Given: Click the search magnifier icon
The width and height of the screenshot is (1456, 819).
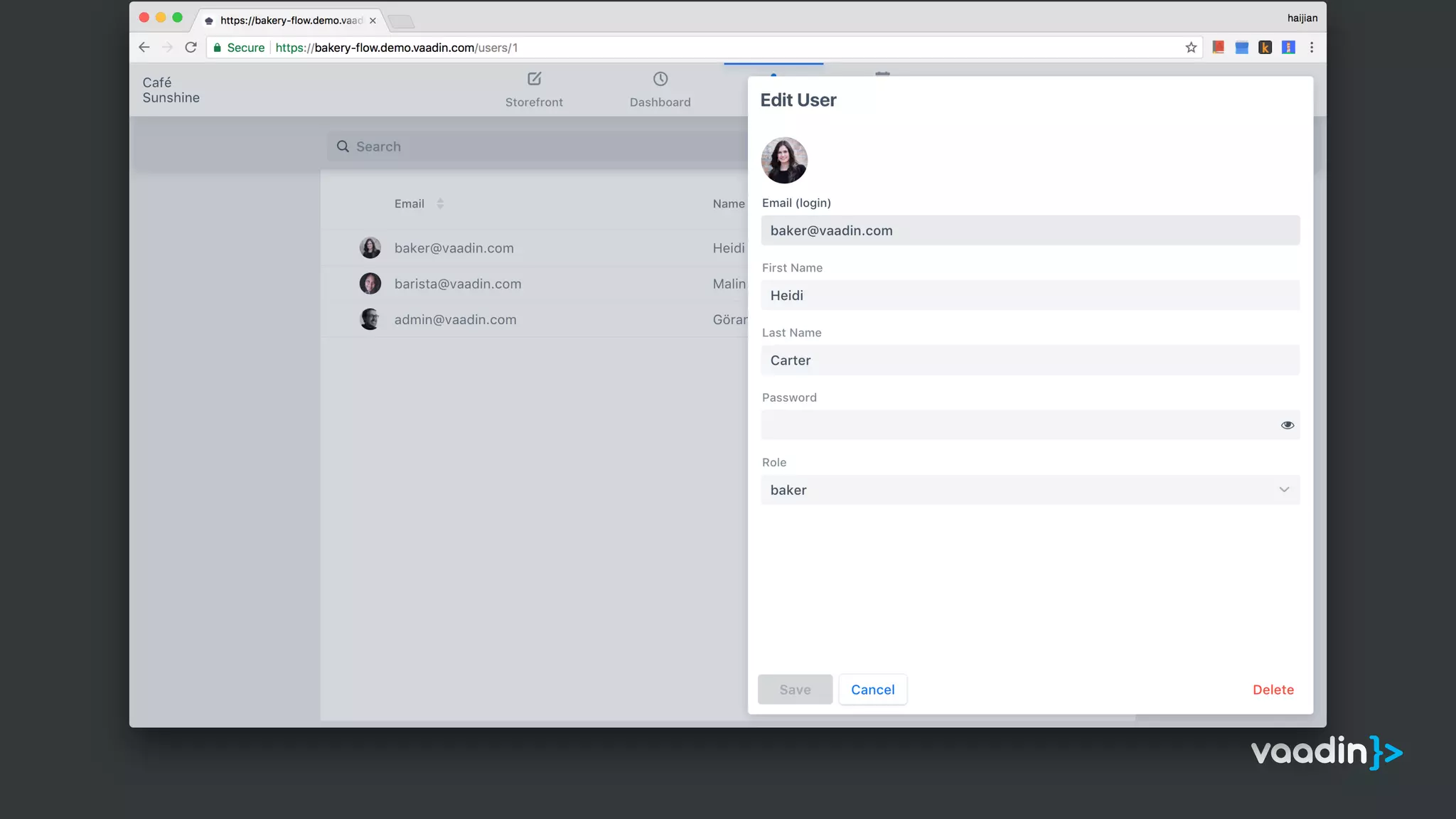Looking at the screenshot, I should point(343,146).
